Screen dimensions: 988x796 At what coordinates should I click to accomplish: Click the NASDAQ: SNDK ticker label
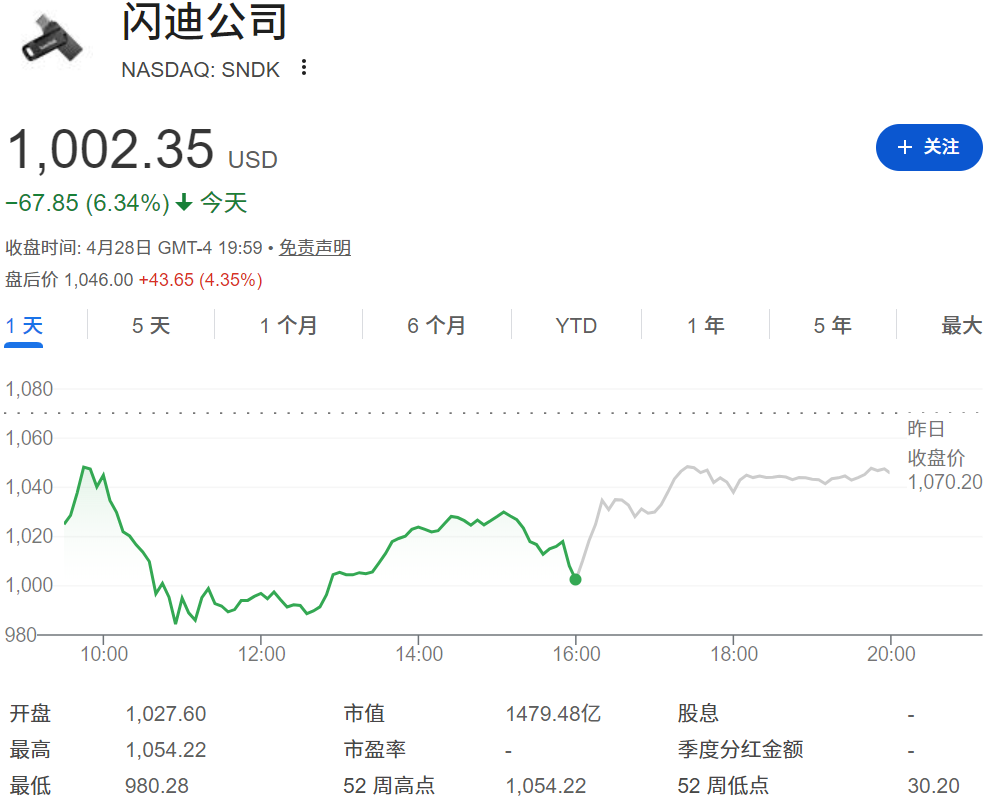[x=199, y=70]
